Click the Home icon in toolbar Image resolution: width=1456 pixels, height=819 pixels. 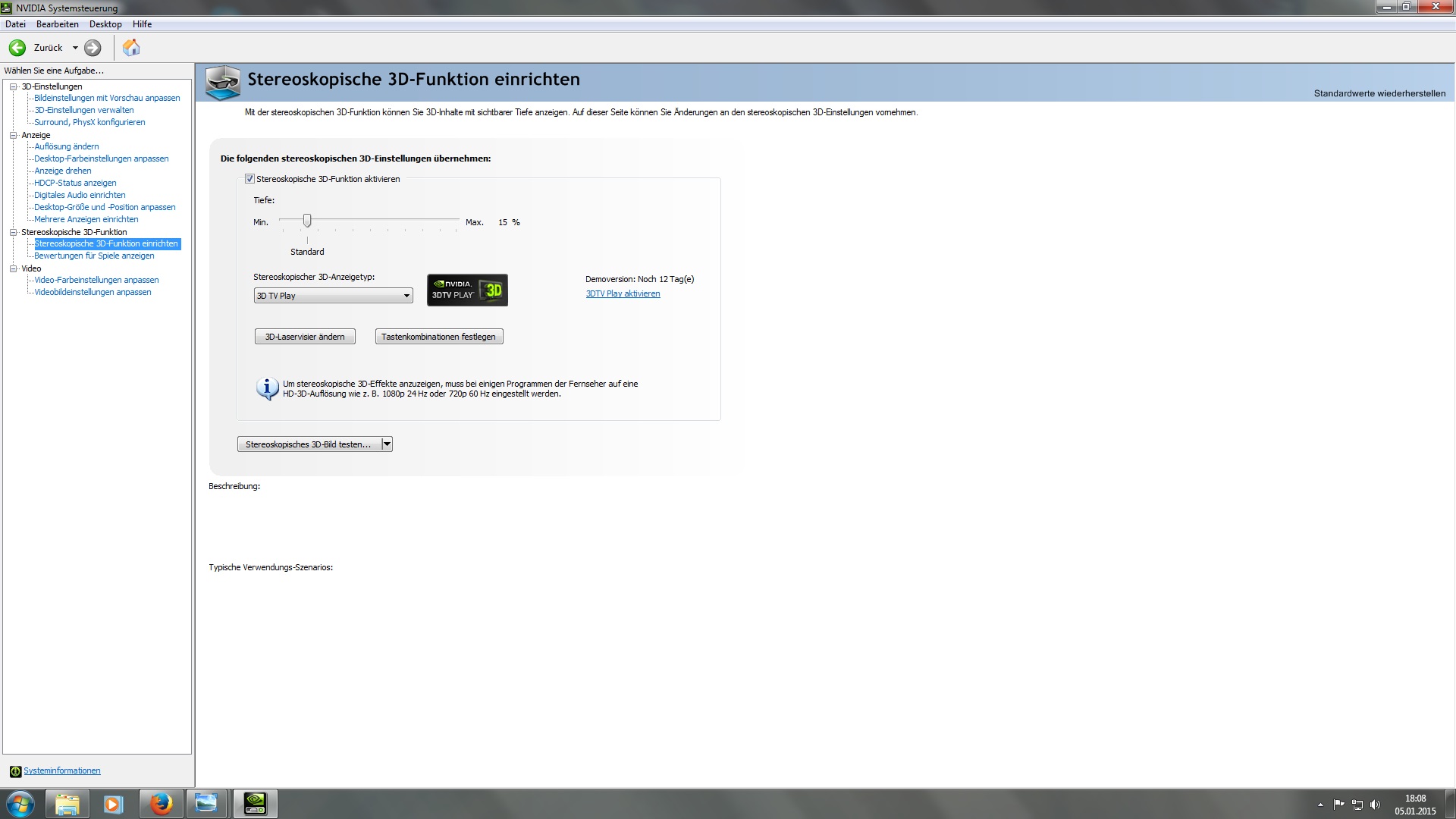(x=131, y=48)
